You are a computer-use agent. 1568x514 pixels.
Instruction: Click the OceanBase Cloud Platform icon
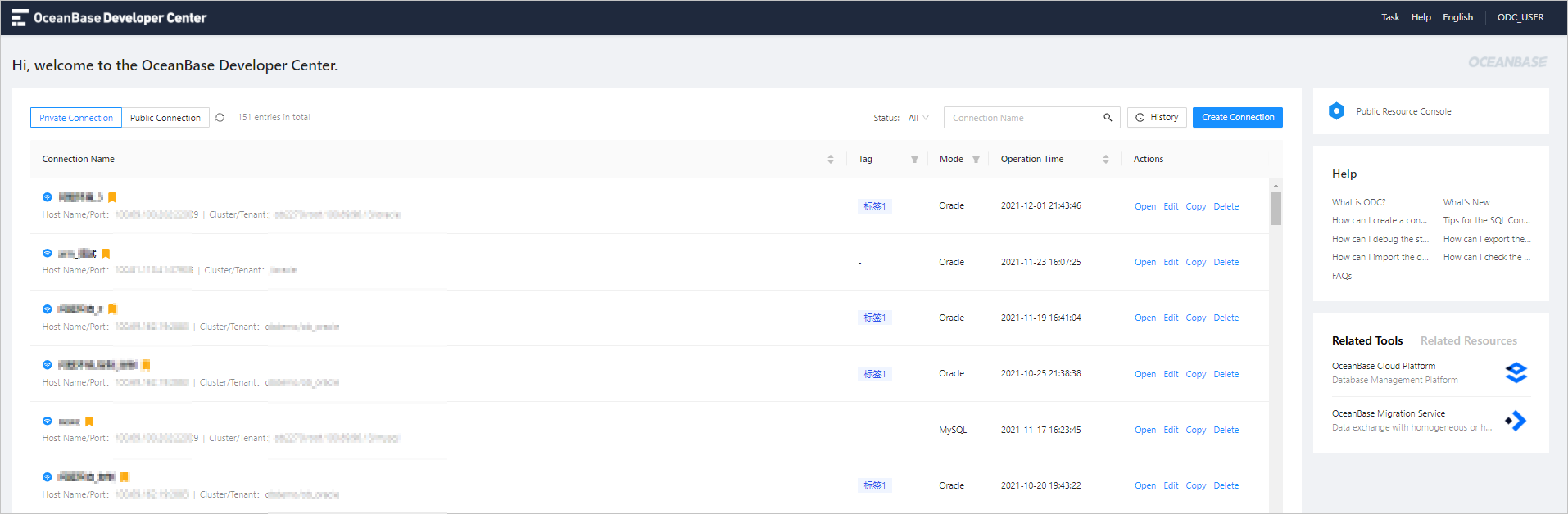(1516, 372)
